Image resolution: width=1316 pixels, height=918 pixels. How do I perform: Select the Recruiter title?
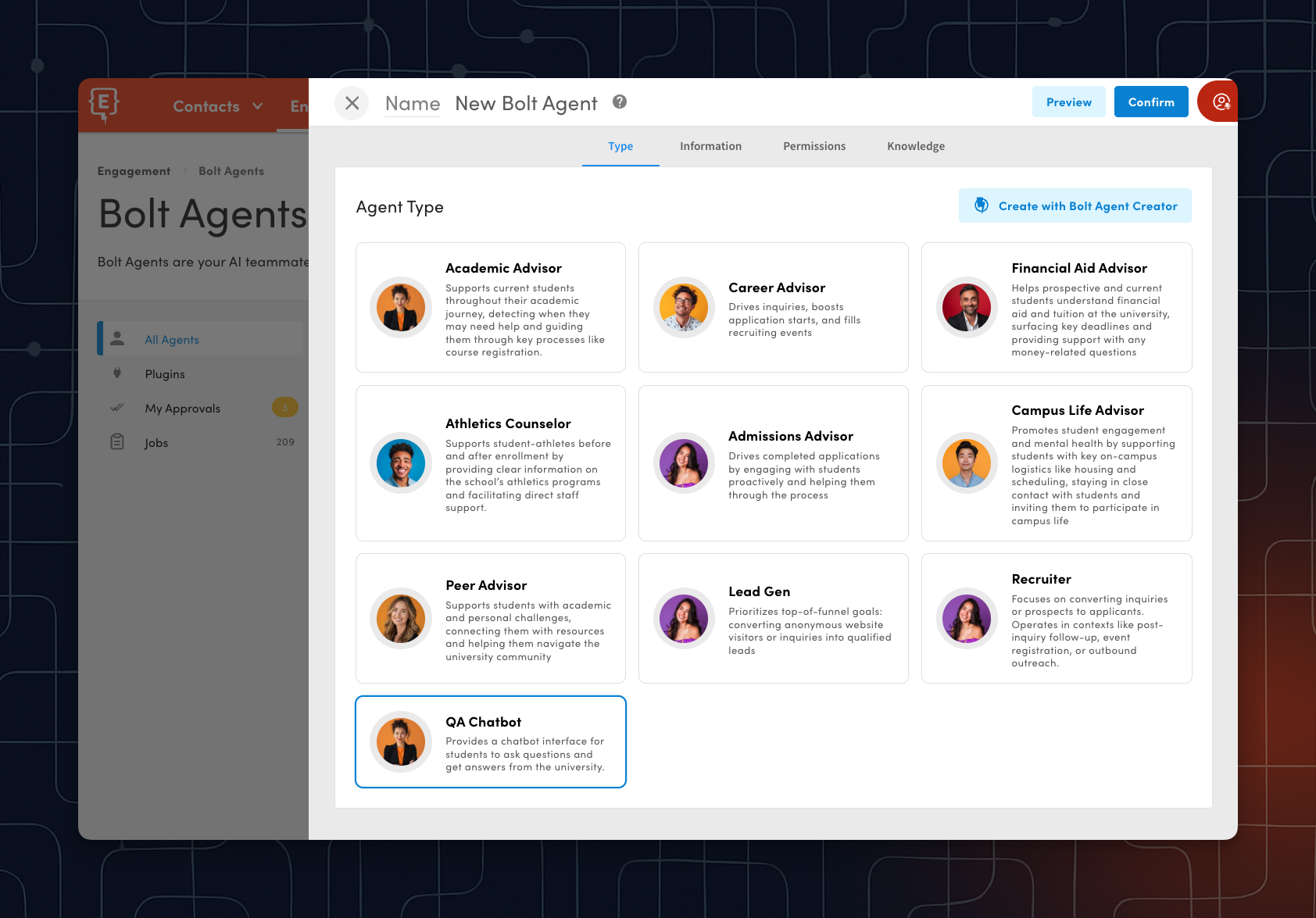(x=1041, y=579)
